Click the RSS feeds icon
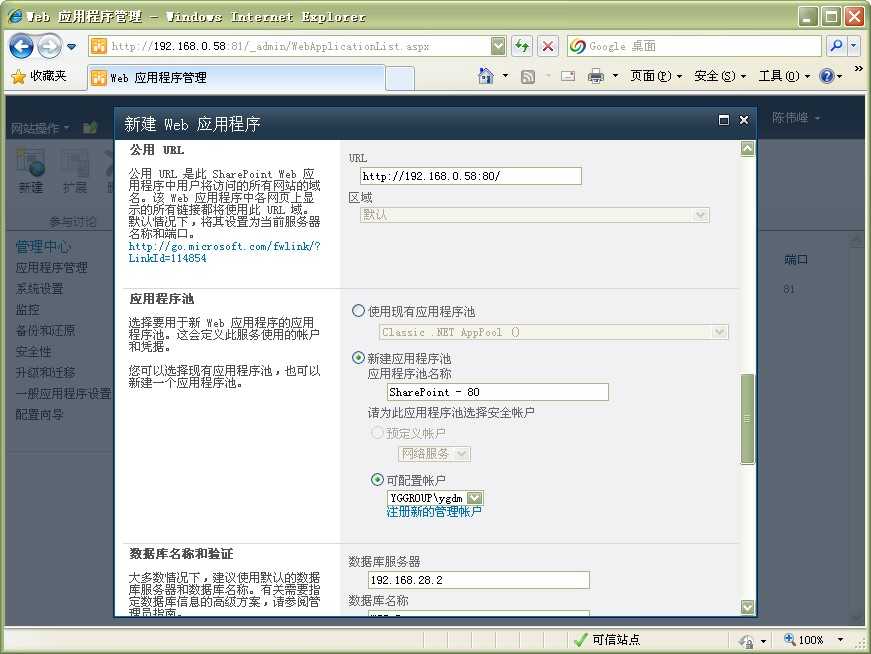 (x=528, y=77)
